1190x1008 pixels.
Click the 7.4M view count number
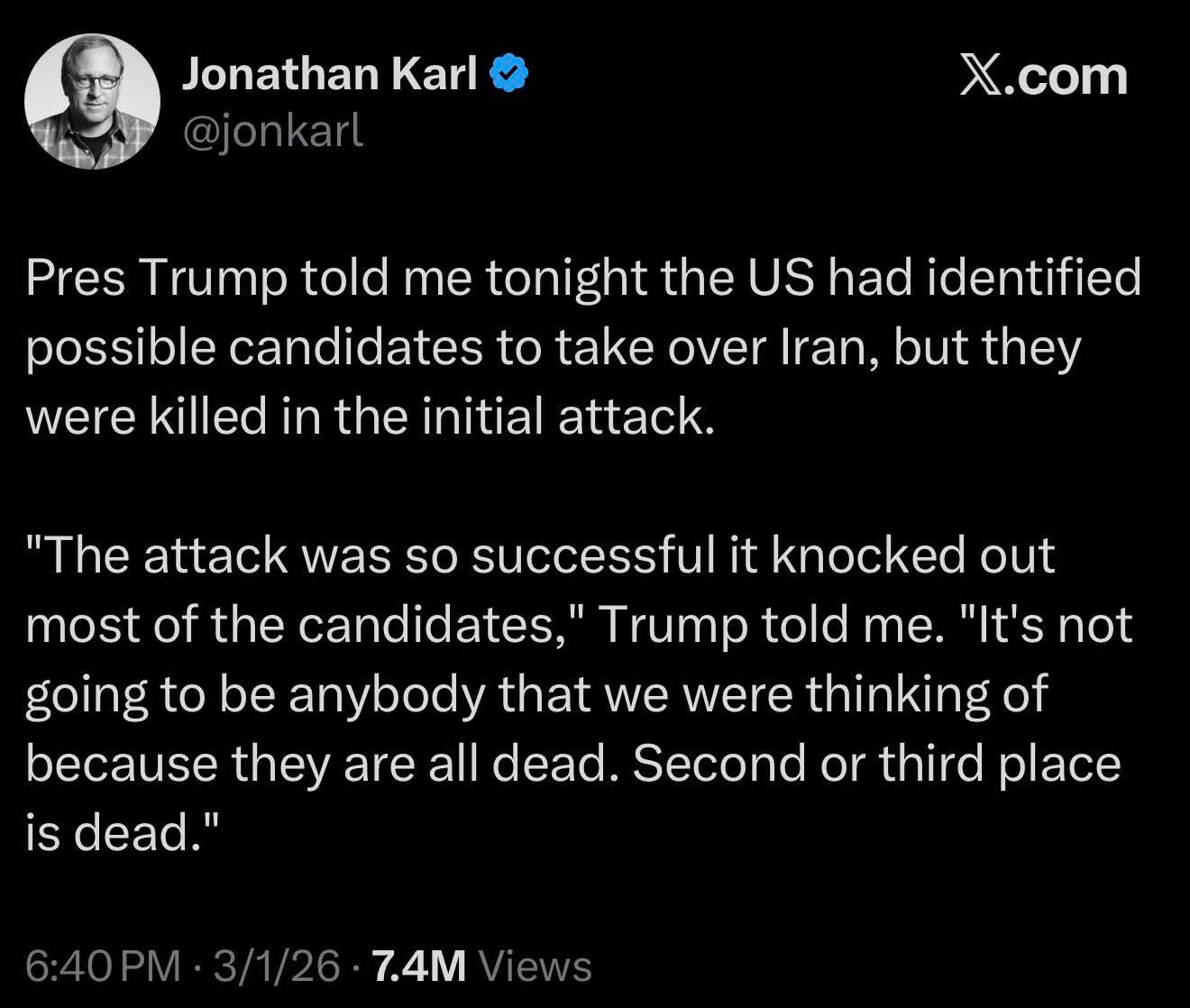[x=418, y=967]
